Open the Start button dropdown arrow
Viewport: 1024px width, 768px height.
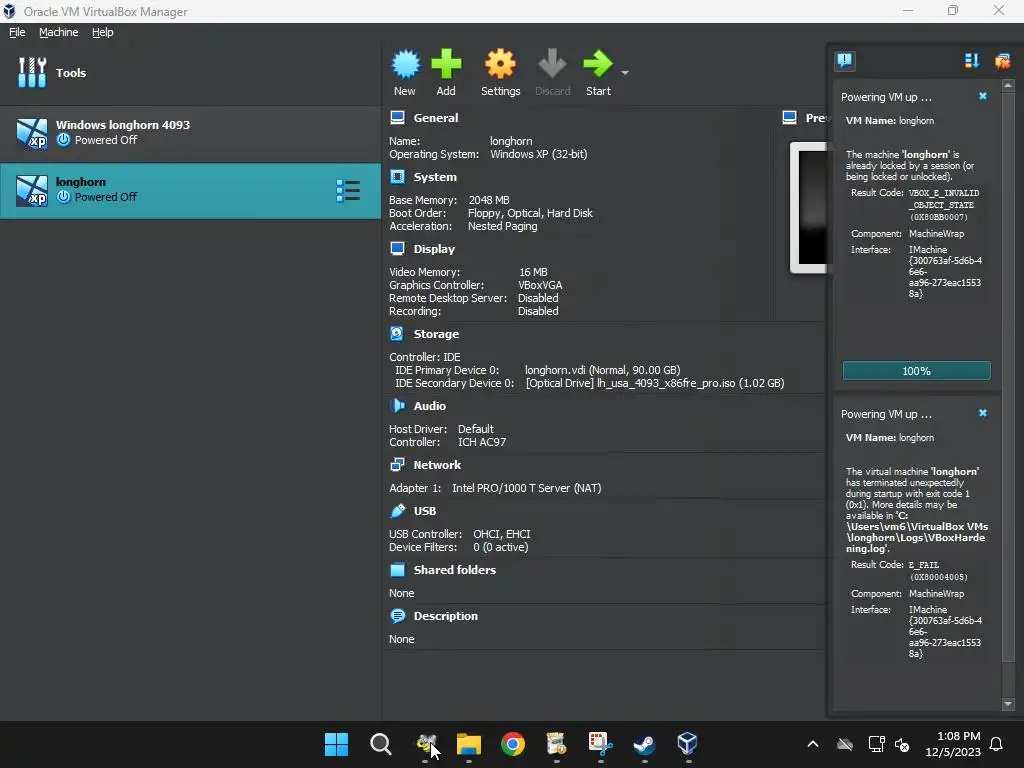coord(625,72)
